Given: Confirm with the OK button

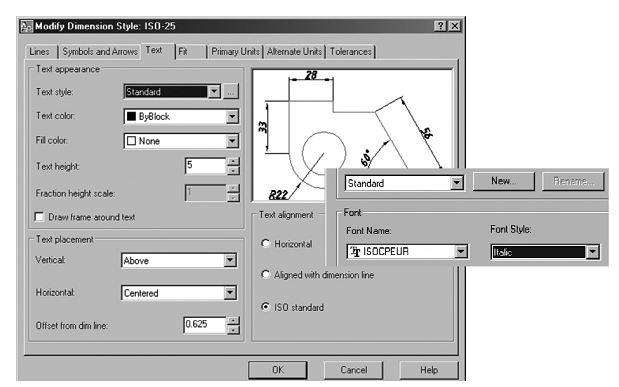Looking at the screenshot, I should click(278, 370).
